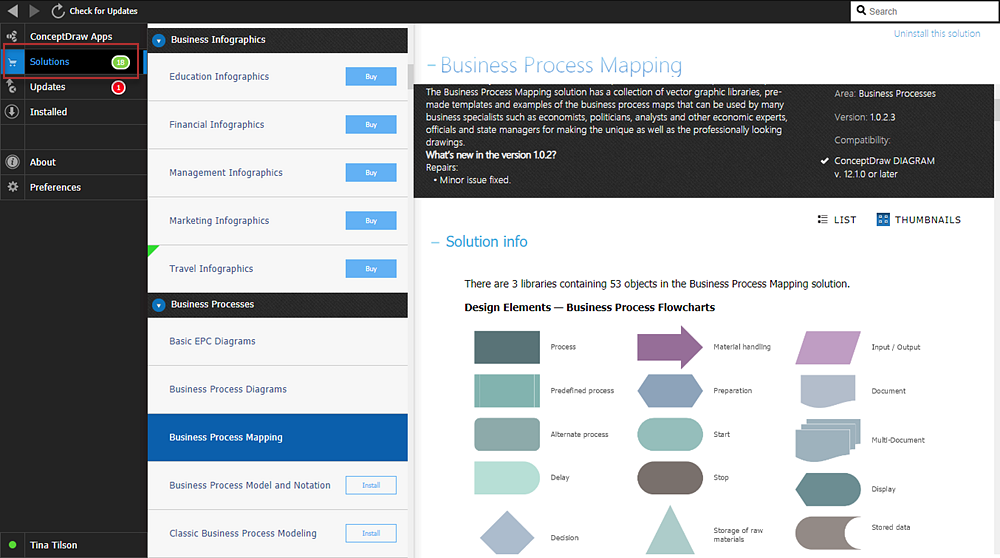Click the Updates sidebar icon
The height and width of the screenshot is (558, 1000).
[12, 87]
